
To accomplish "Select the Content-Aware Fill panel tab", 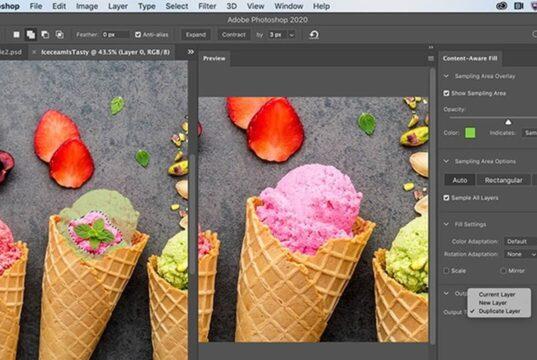I will 470,59.
